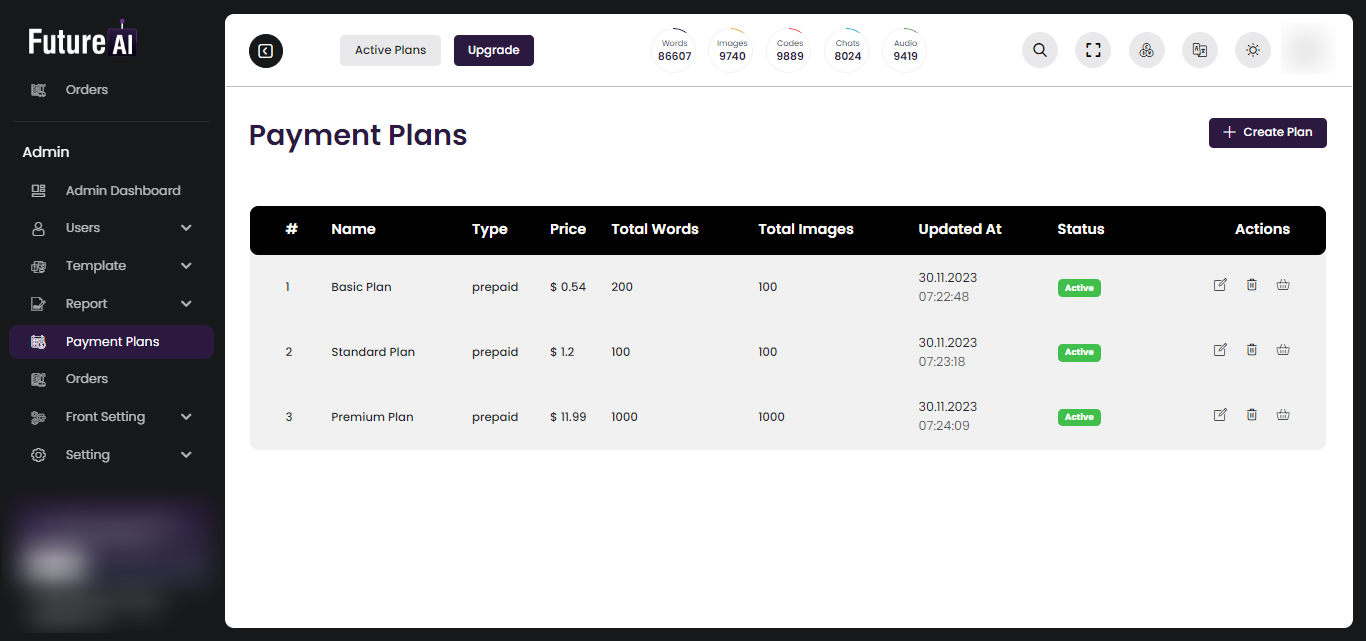Toggle light/dark theme sun icon
The image size is (1366, 641).
[1253, 50]
